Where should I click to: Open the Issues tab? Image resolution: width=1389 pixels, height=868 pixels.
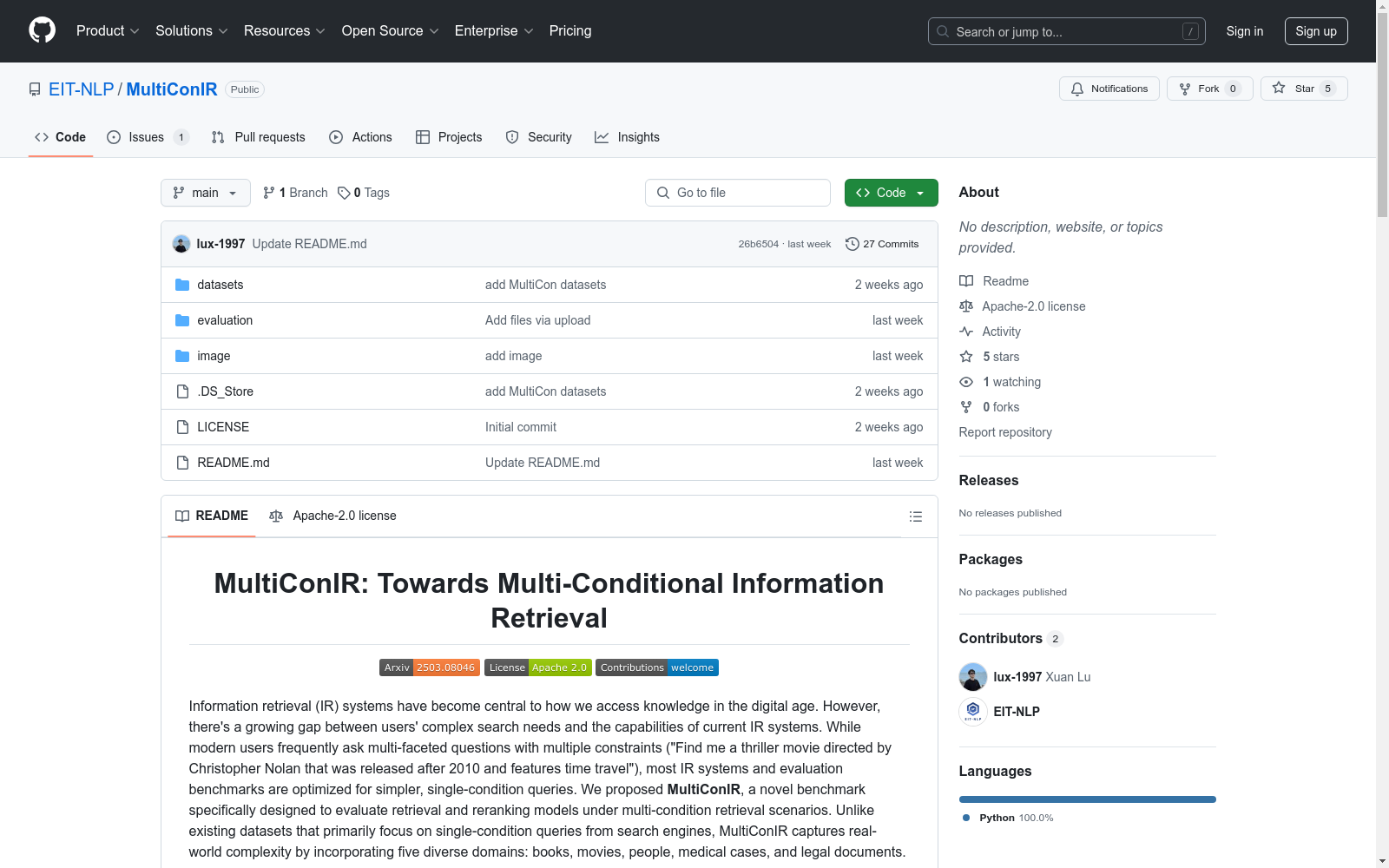point(148,137)
